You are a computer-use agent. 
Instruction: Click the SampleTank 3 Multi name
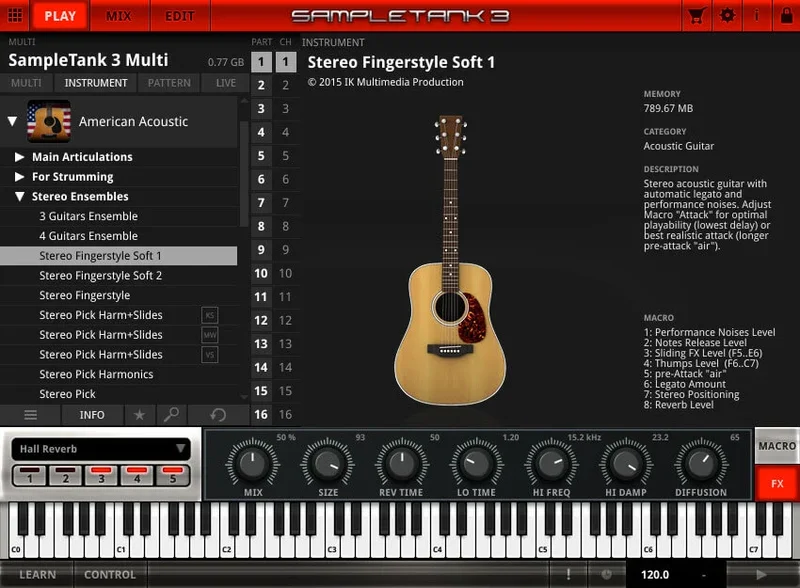(88, 60)
